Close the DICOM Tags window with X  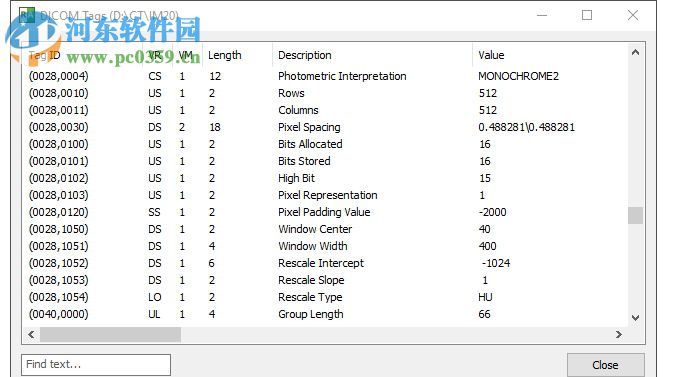point(632,16)
